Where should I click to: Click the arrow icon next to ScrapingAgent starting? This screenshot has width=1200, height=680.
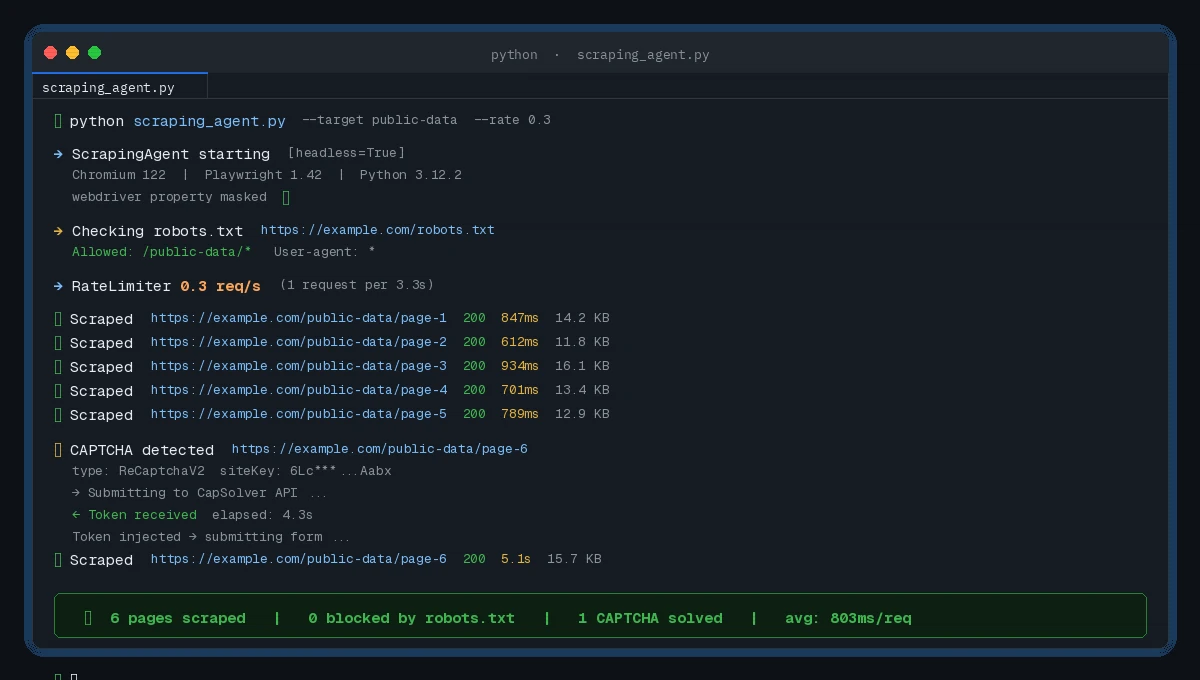pos(58,154)
